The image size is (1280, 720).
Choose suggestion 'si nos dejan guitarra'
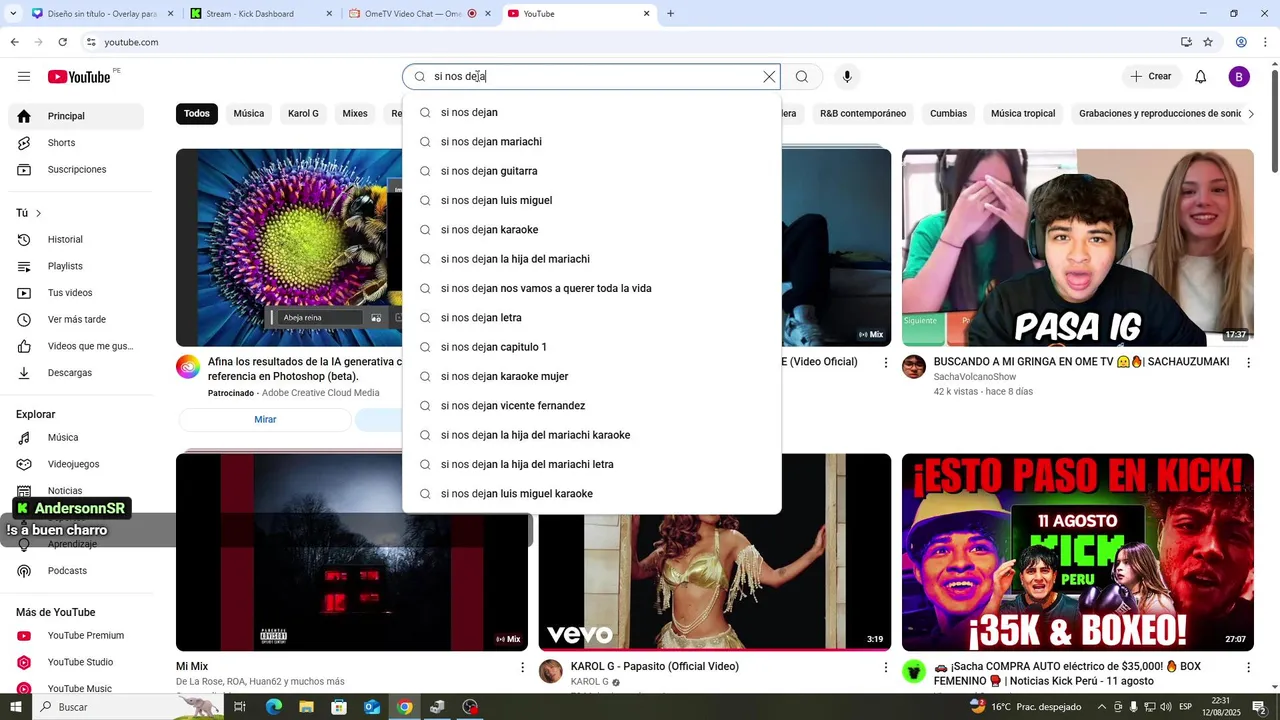pos(591,171)
